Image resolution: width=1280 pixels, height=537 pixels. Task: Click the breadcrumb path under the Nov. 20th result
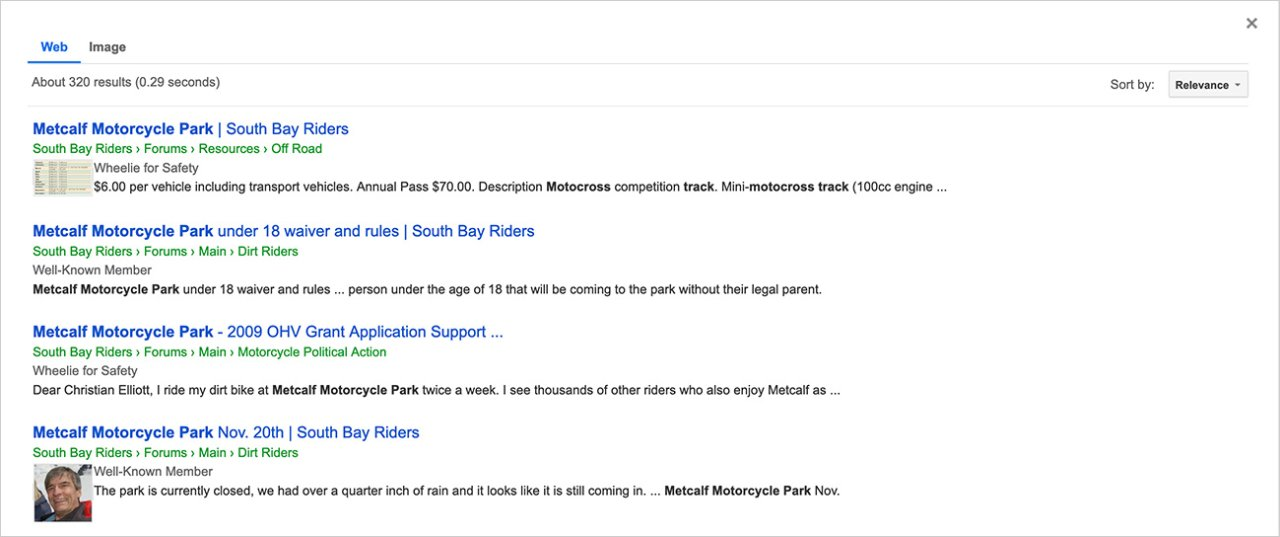click(165, 453)
